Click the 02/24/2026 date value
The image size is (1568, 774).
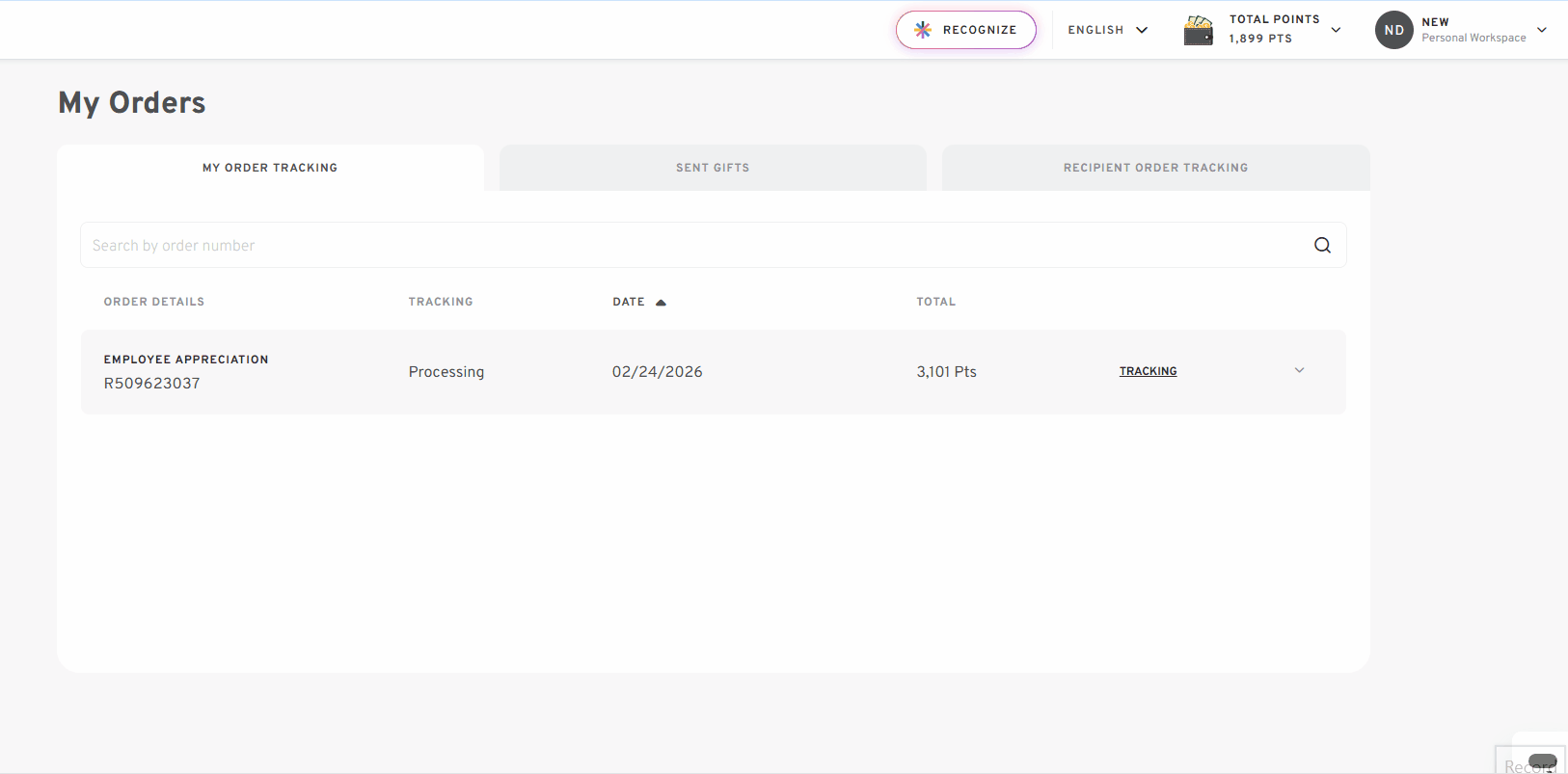point(658,372)
